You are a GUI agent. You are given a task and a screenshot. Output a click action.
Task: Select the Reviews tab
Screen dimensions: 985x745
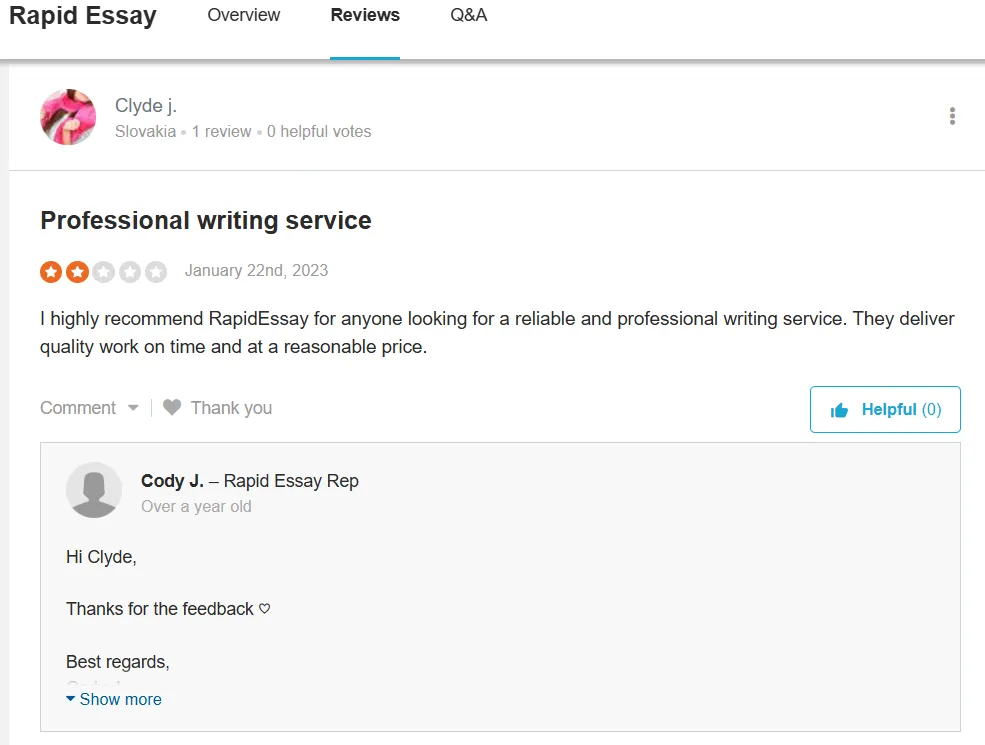[365, 15]
